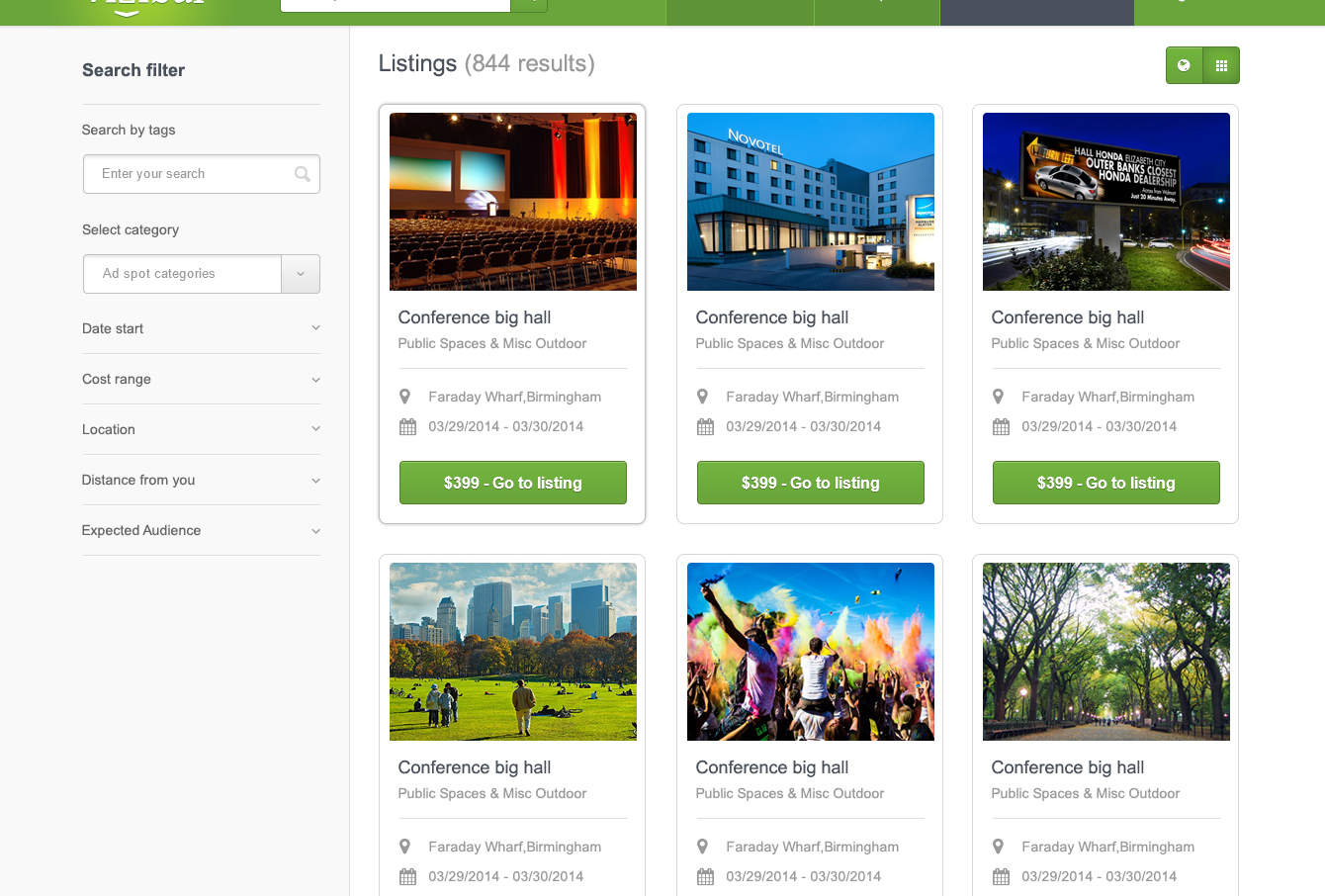The width and height of the screenshot is (1325, 896).
Task: Click Conference big hall title under auditorium photo
Action: pyautogui.click(x=475, y=317)
